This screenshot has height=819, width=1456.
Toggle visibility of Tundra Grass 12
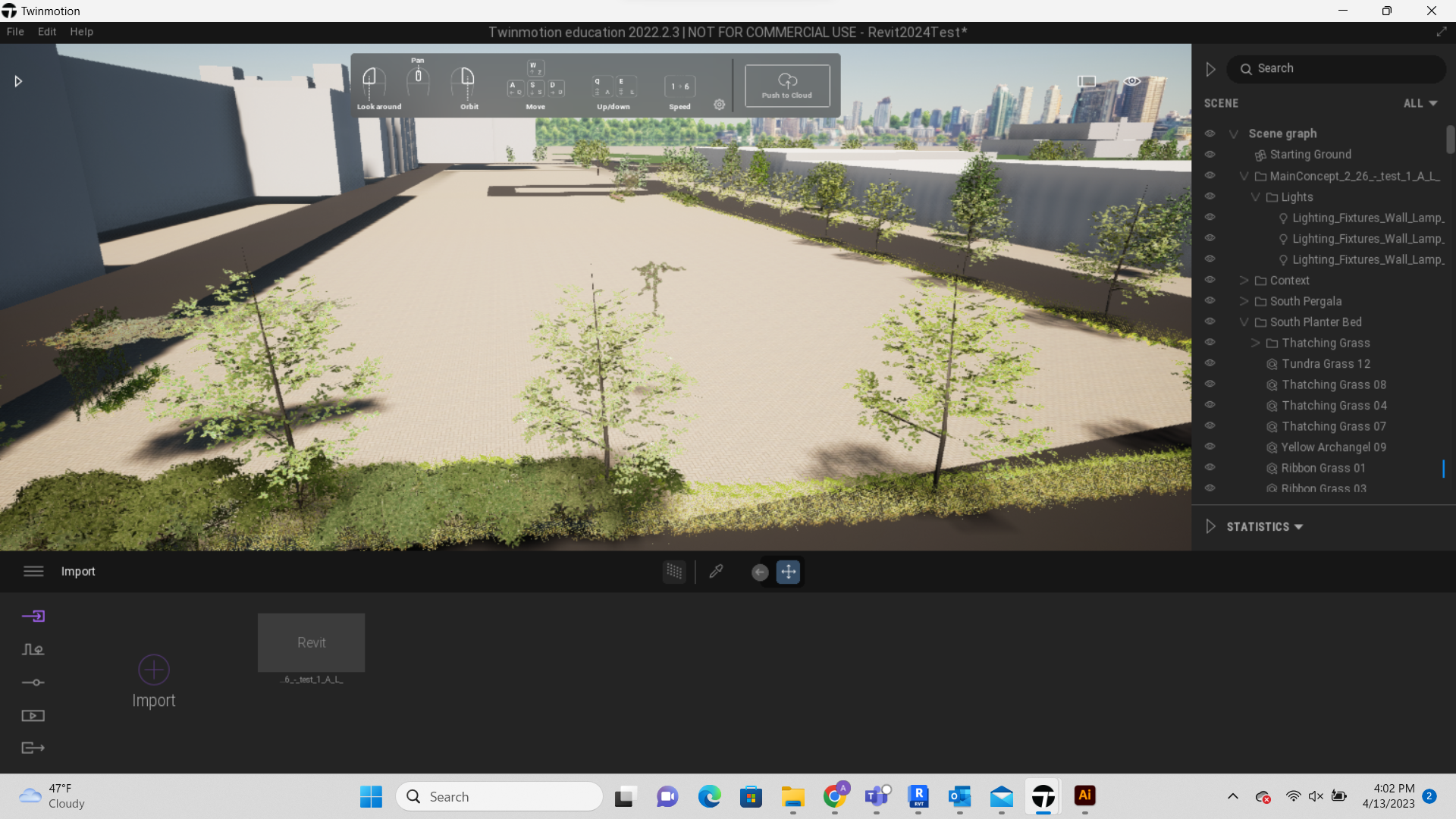(1210, 362)
